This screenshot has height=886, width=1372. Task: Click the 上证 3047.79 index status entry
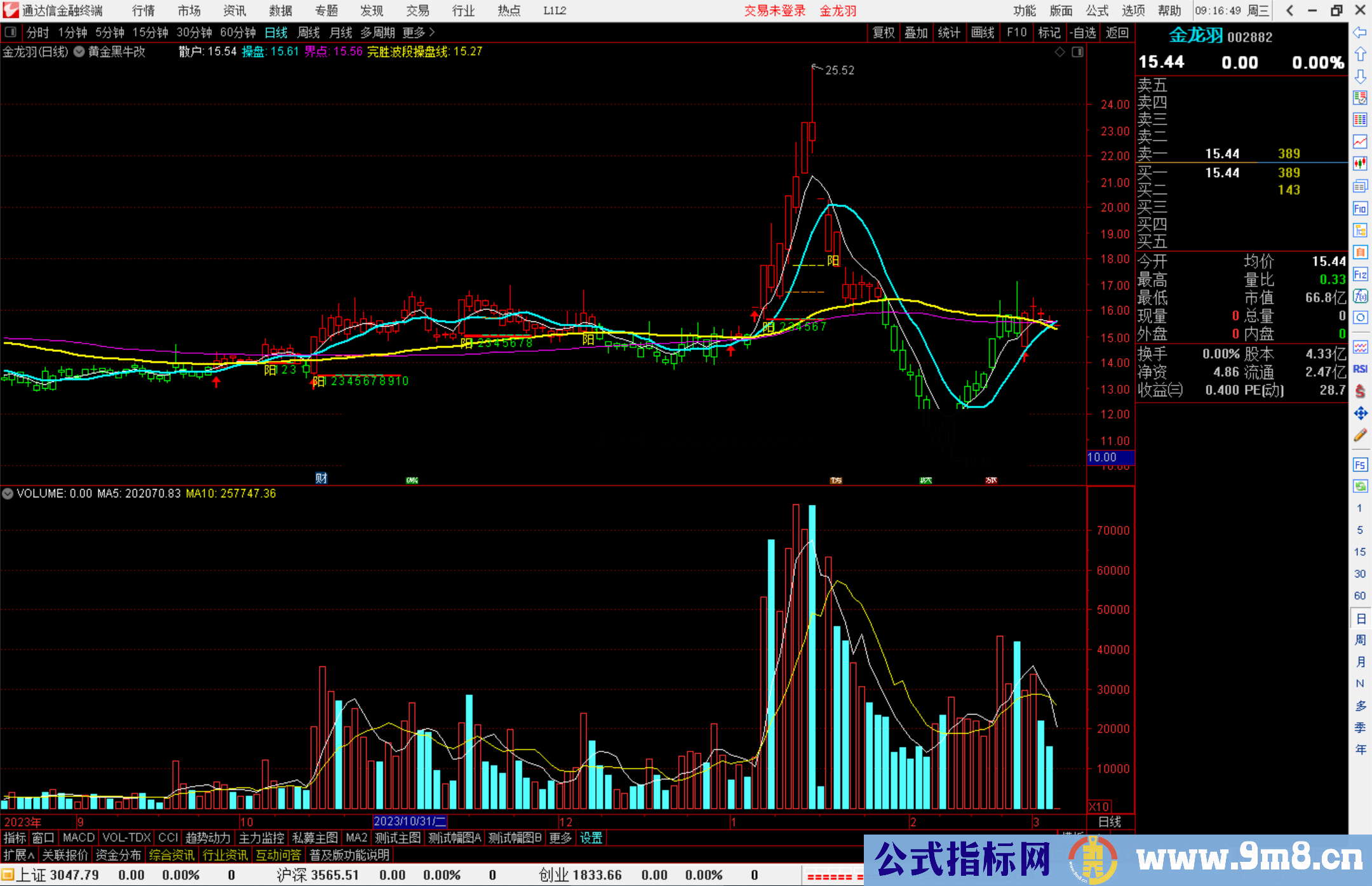57,875
